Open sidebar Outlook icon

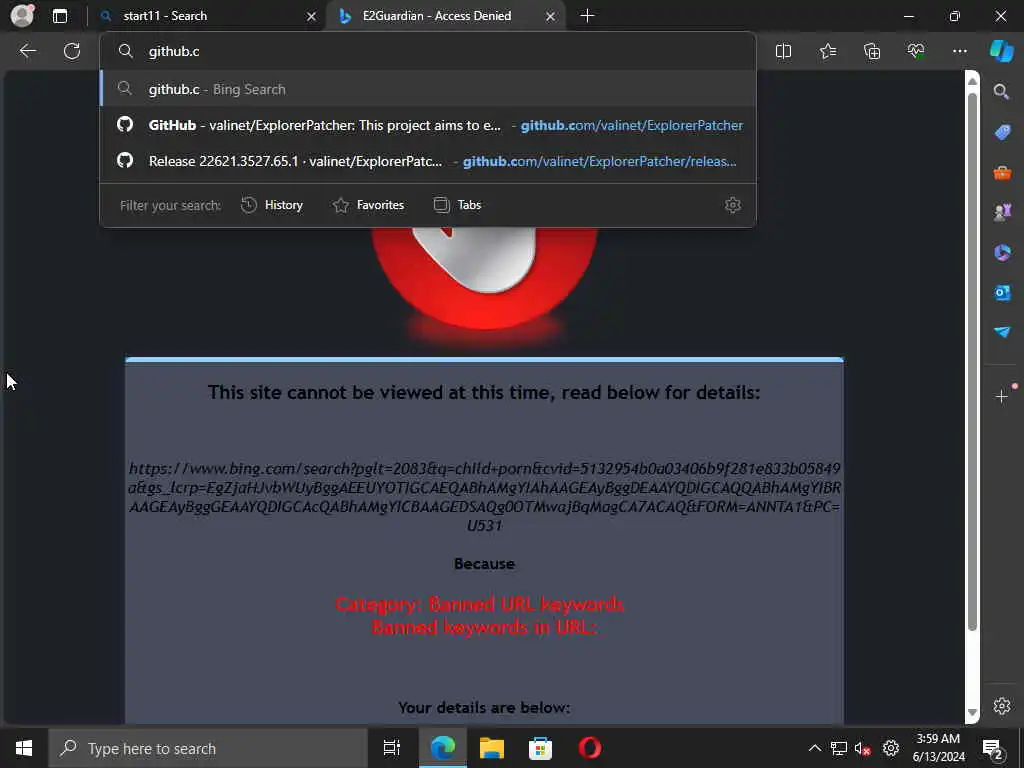1002,292
